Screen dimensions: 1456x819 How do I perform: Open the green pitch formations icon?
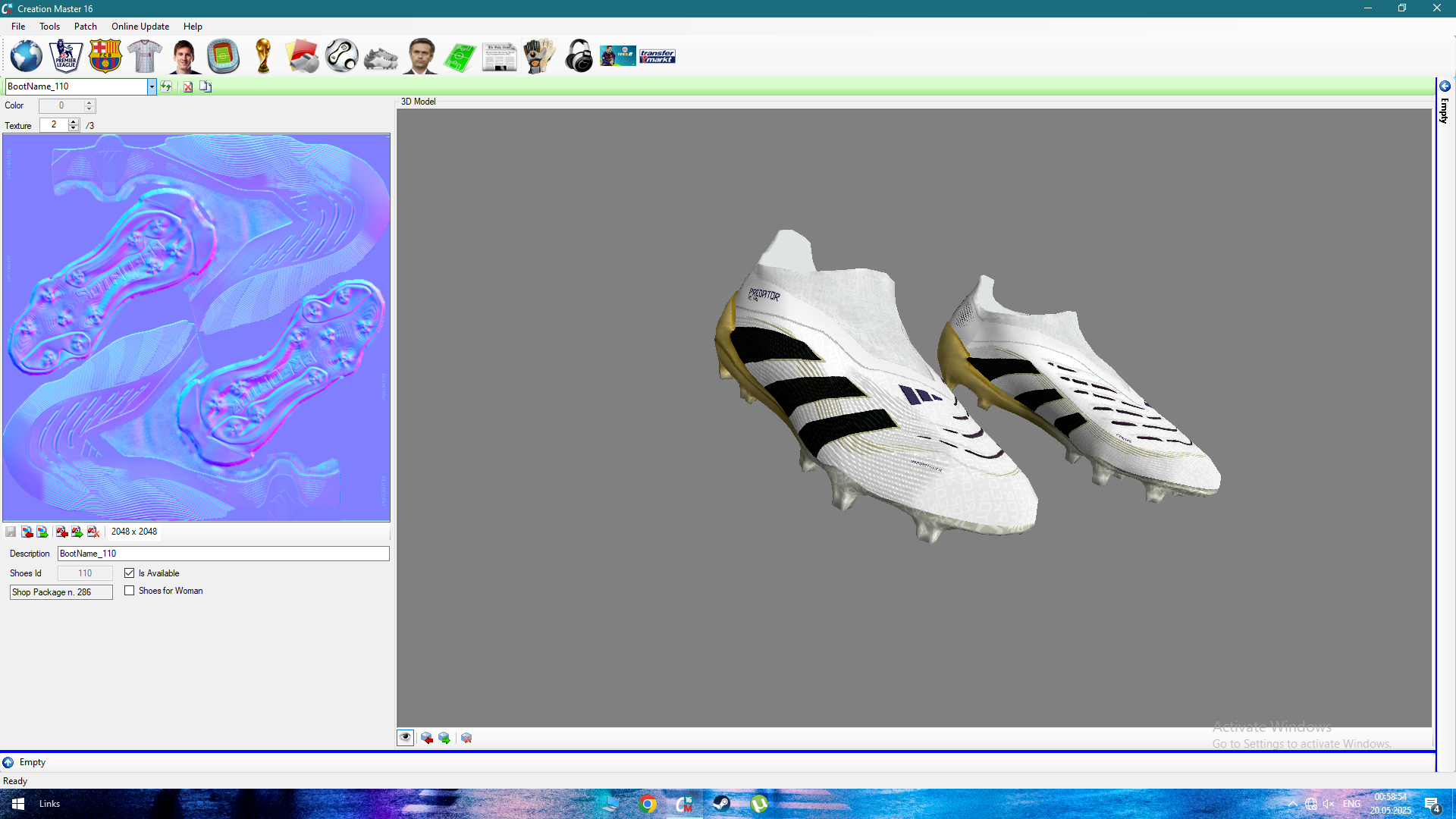pos(460,57)
